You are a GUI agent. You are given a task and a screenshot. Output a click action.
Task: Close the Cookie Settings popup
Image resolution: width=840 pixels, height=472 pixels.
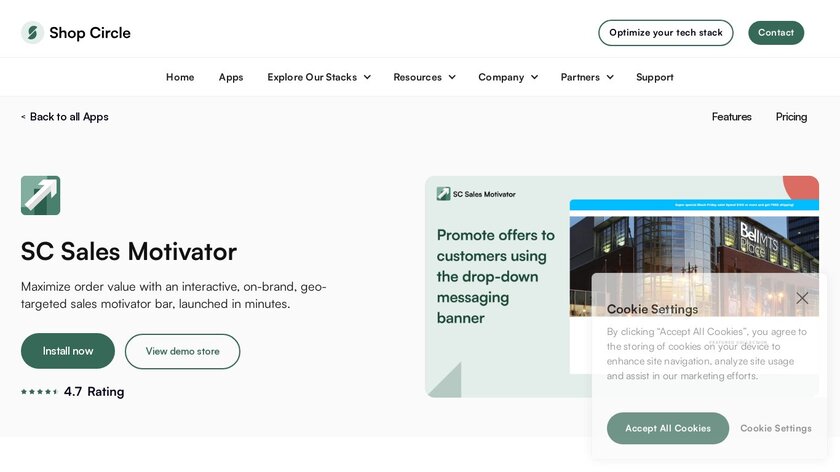(x=802, y=298)
